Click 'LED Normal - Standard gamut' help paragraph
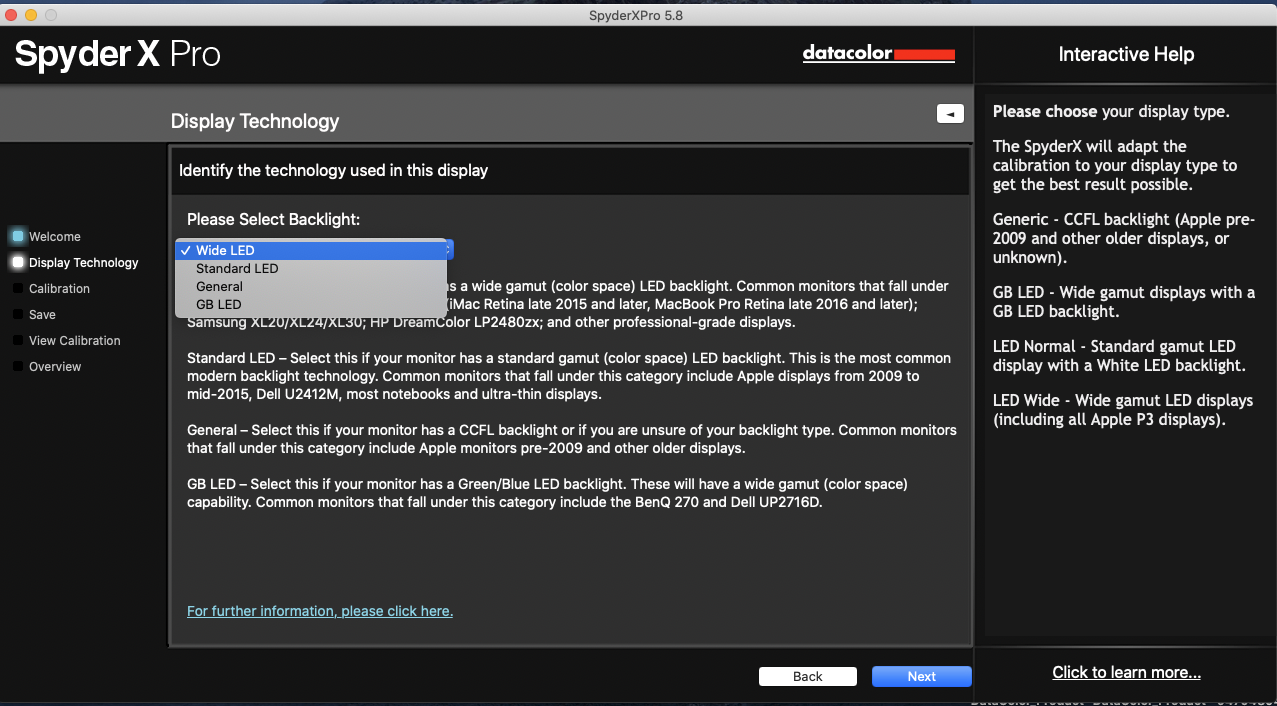Screen dimensions: 1277x706 coord(1119,356)
